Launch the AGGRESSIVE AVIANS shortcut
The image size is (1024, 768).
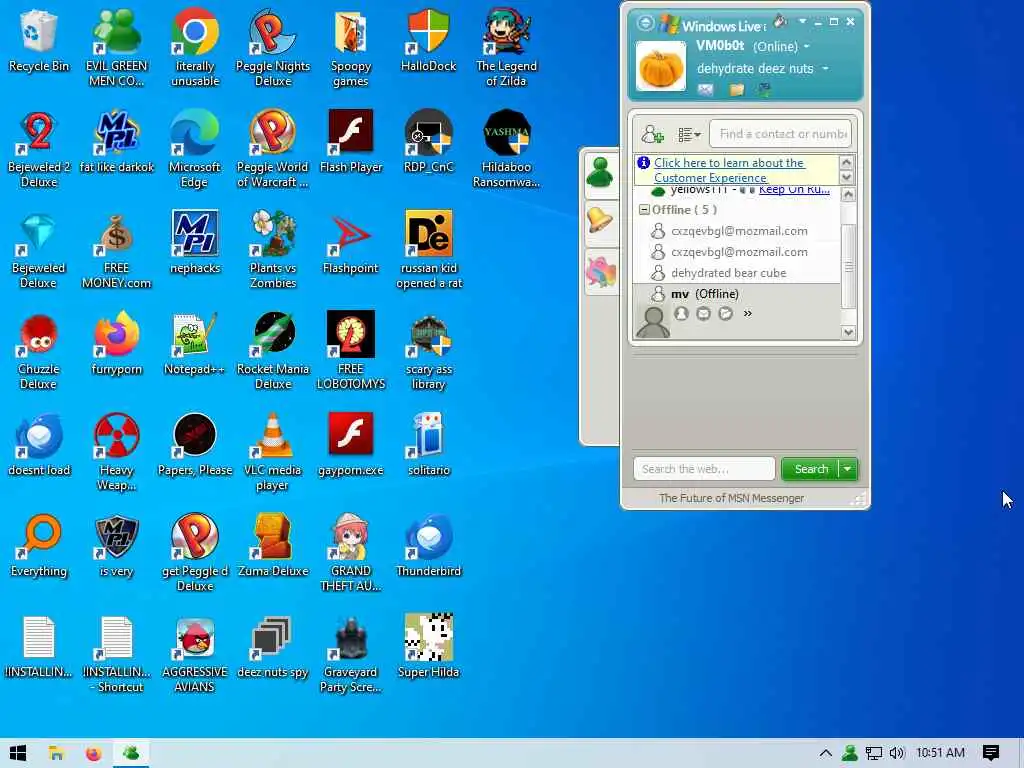click(195, 655)
